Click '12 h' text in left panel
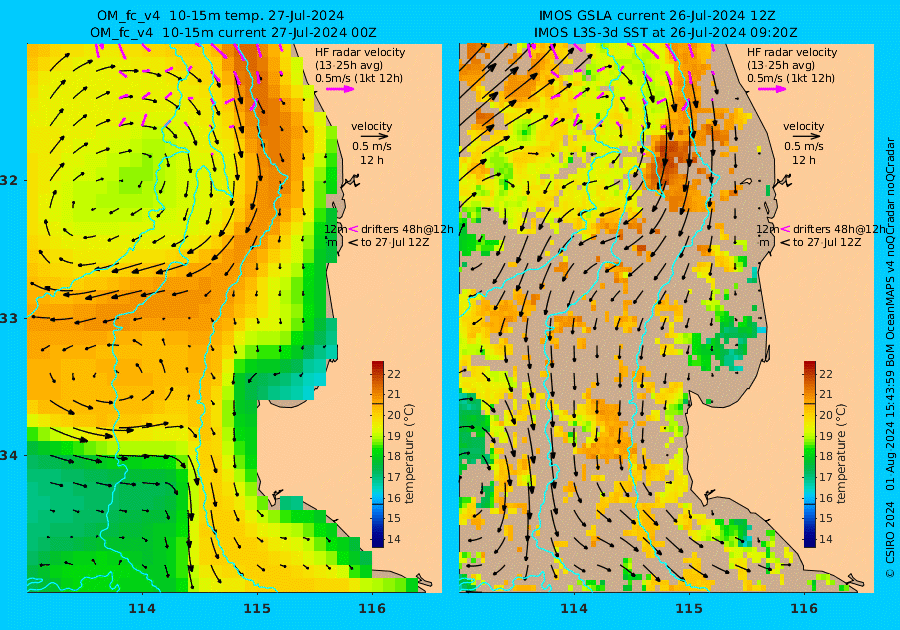The image size is (900, 630). (371, 160)
